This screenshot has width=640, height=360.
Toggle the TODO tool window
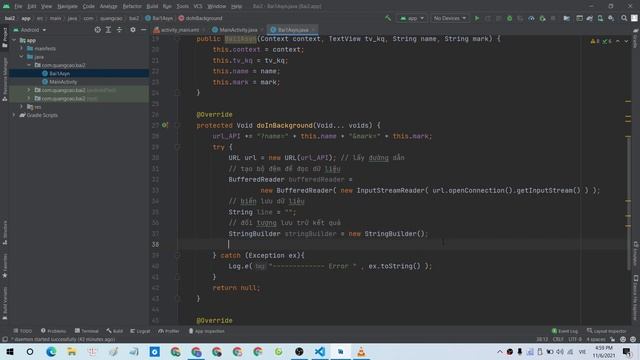22,331
